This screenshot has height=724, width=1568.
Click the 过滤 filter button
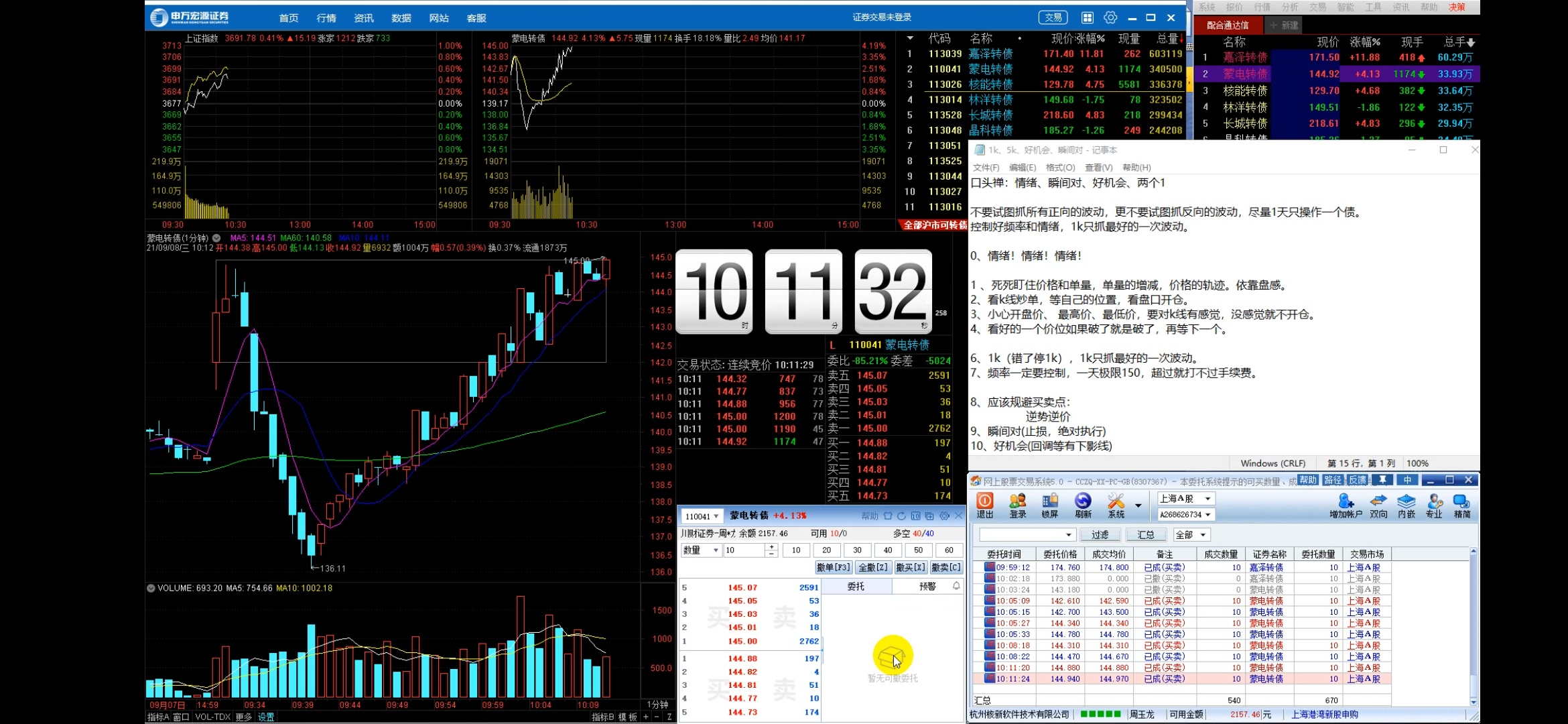point(1100,535)
